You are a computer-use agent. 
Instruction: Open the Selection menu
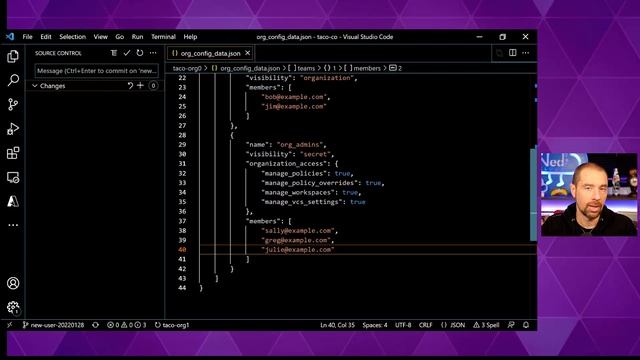pyautogui.click(x=73, y=37)
